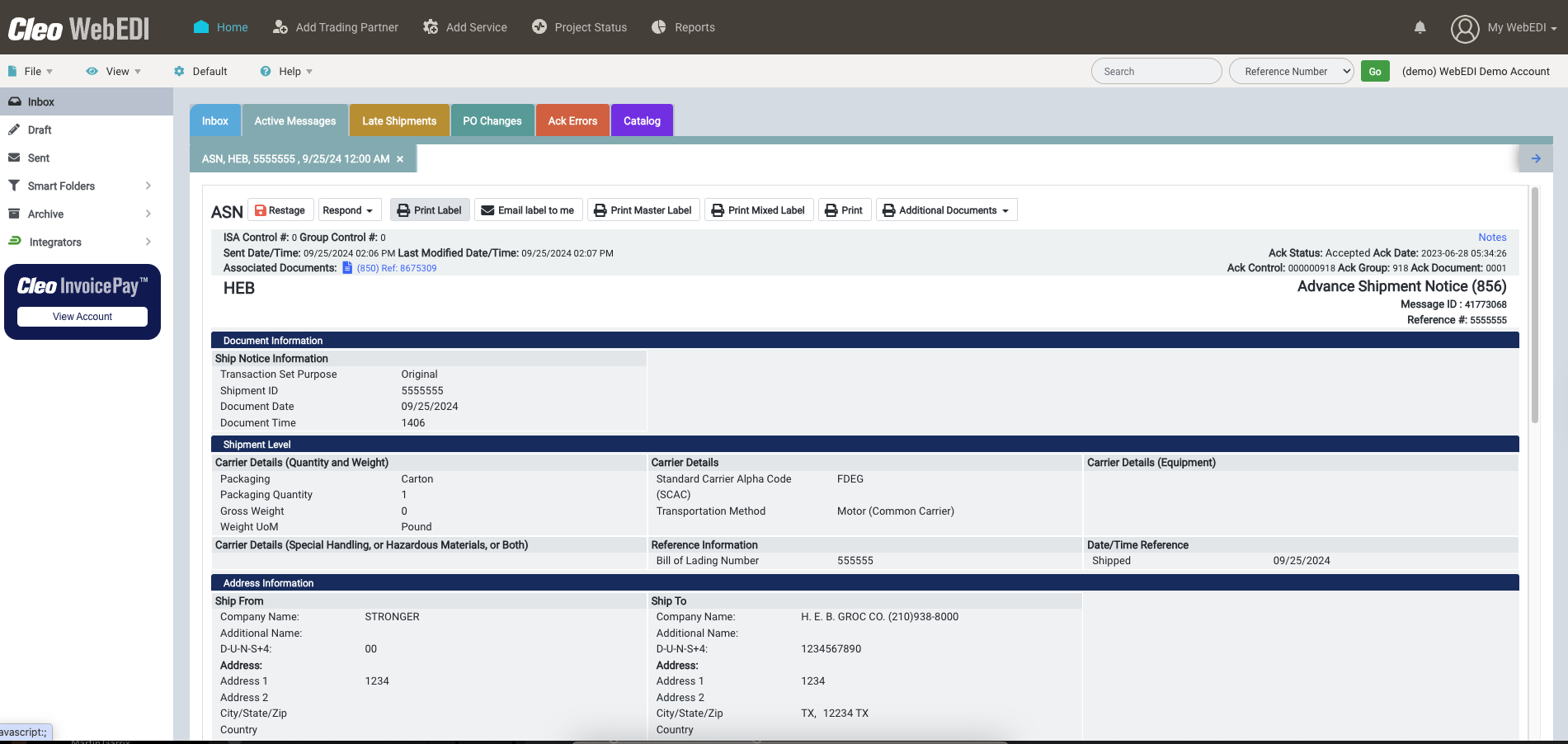Select Message ID value 41773068
The width and height of the screenshot is (1568, 744).
tap(1486, 304)
